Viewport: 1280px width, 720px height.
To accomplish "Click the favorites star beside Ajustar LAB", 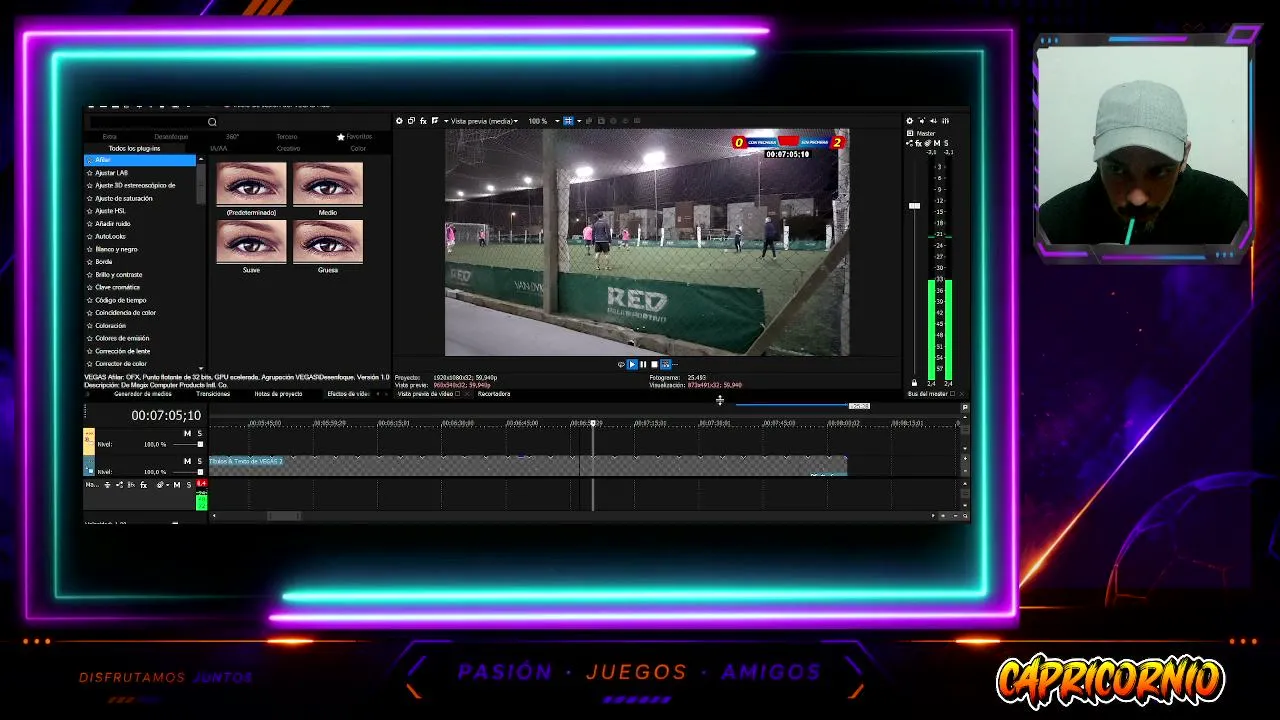I will click(90, 173).
